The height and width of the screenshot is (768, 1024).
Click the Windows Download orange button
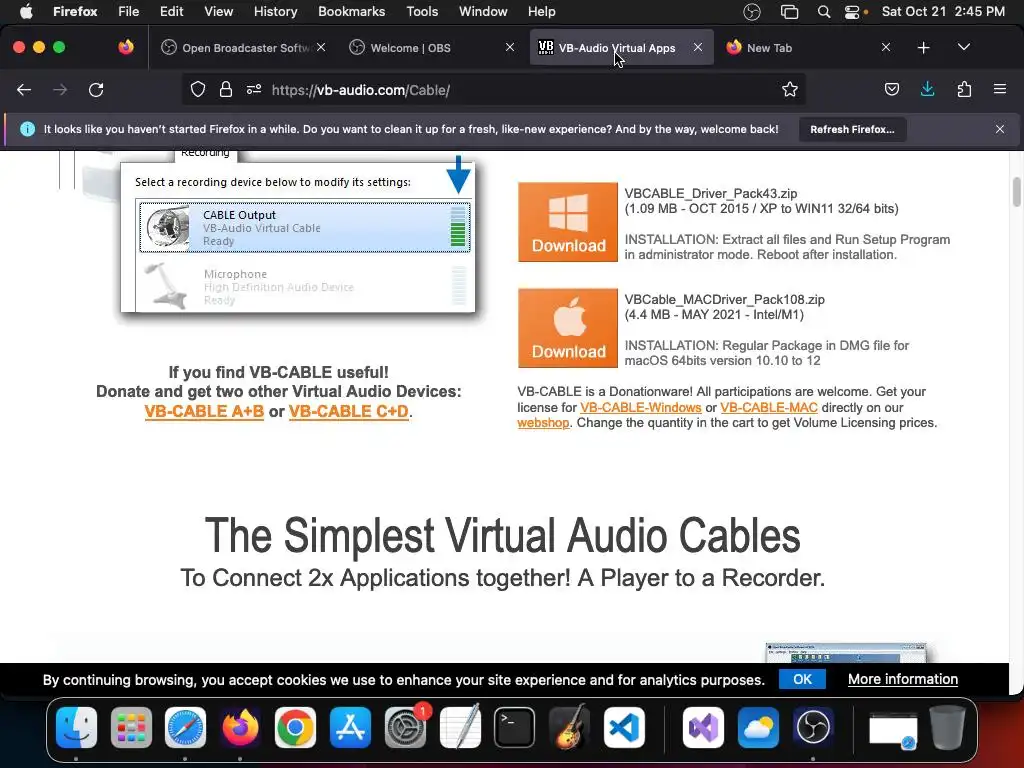(568, 222)
